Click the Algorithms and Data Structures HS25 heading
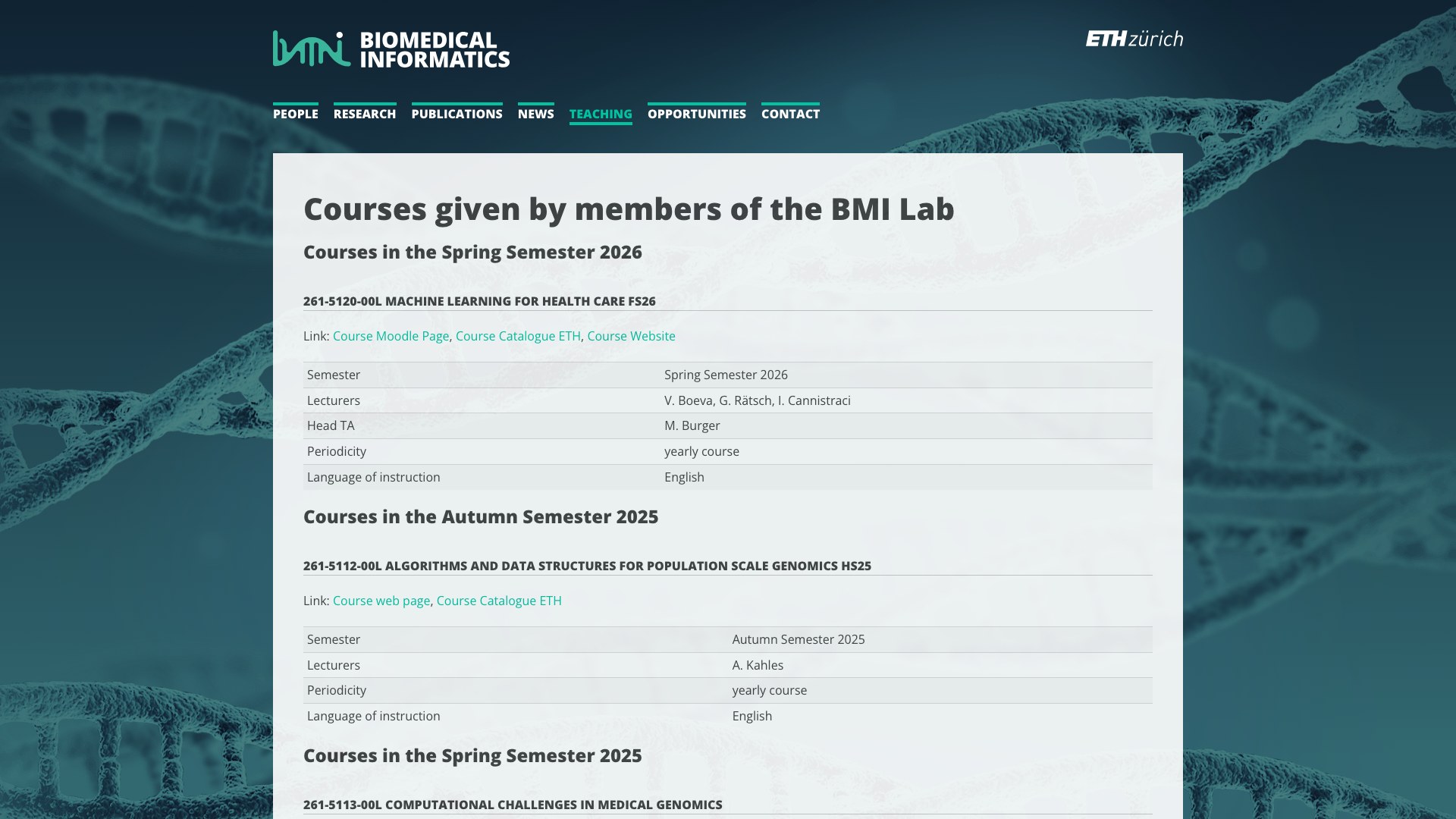 587,566
